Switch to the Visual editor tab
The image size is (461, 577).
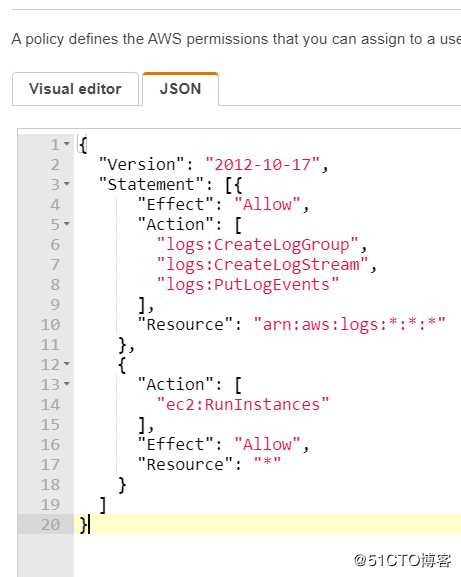point(75,89)
